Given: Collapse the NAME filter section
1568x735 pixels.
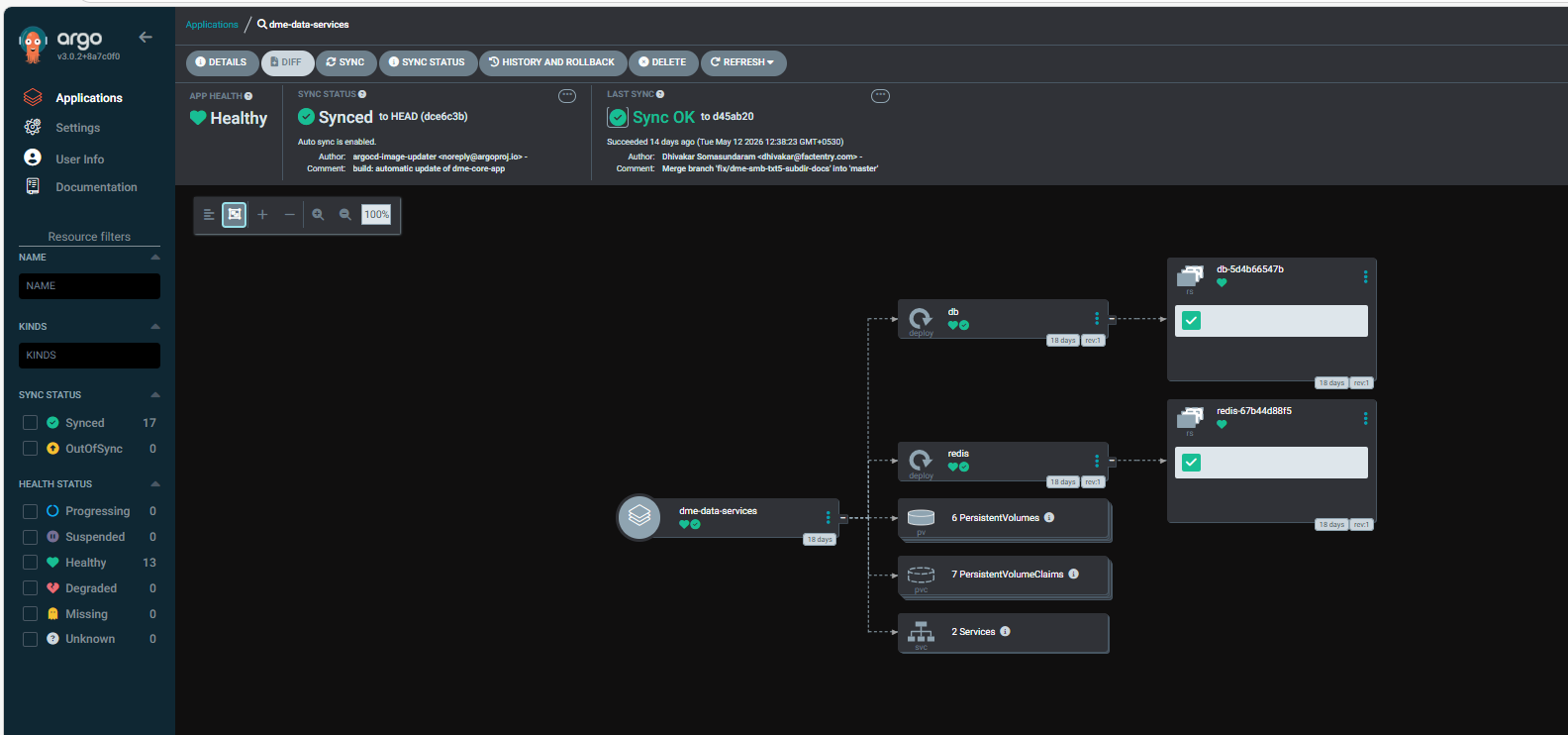Looking at the screenshot, I should click(155, 258).
